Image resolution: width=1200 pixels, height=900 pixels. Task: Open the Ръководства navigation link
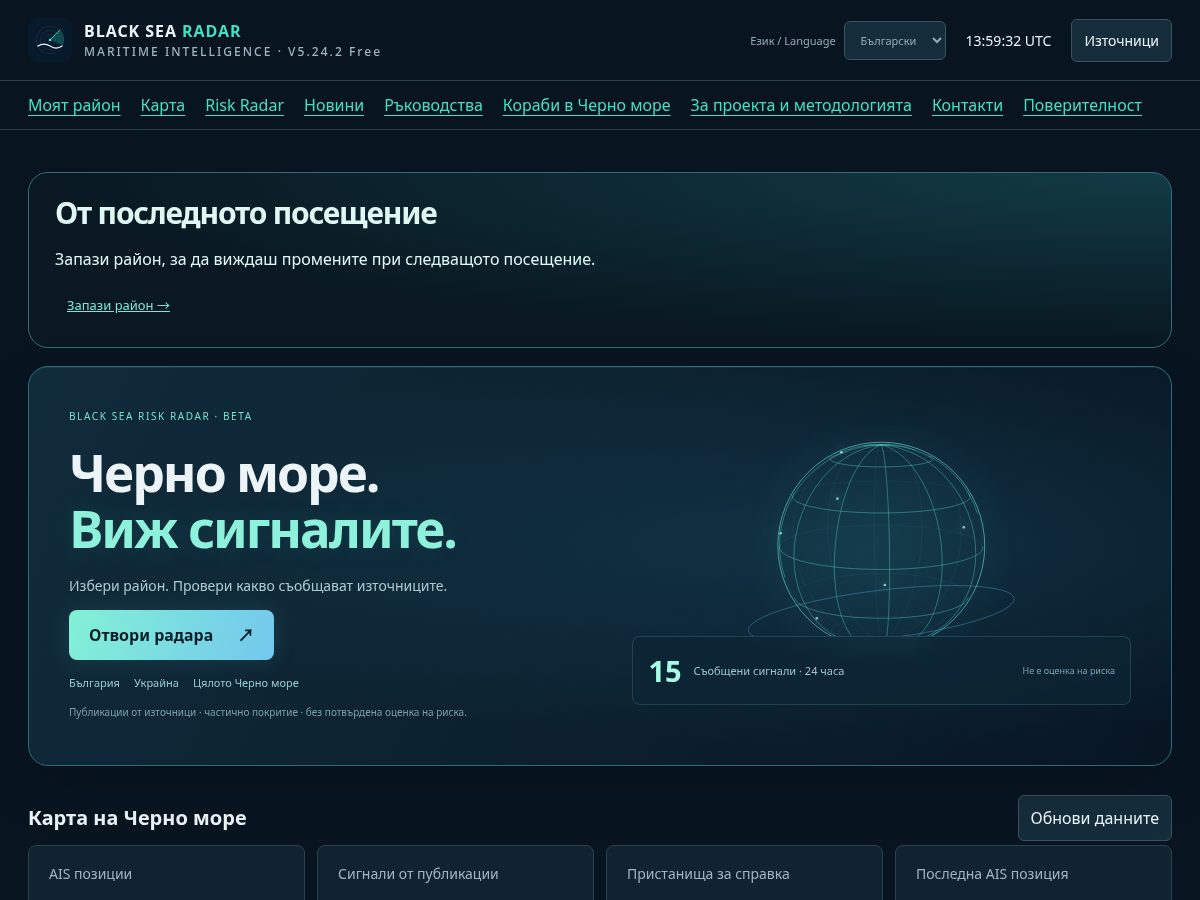434,105
